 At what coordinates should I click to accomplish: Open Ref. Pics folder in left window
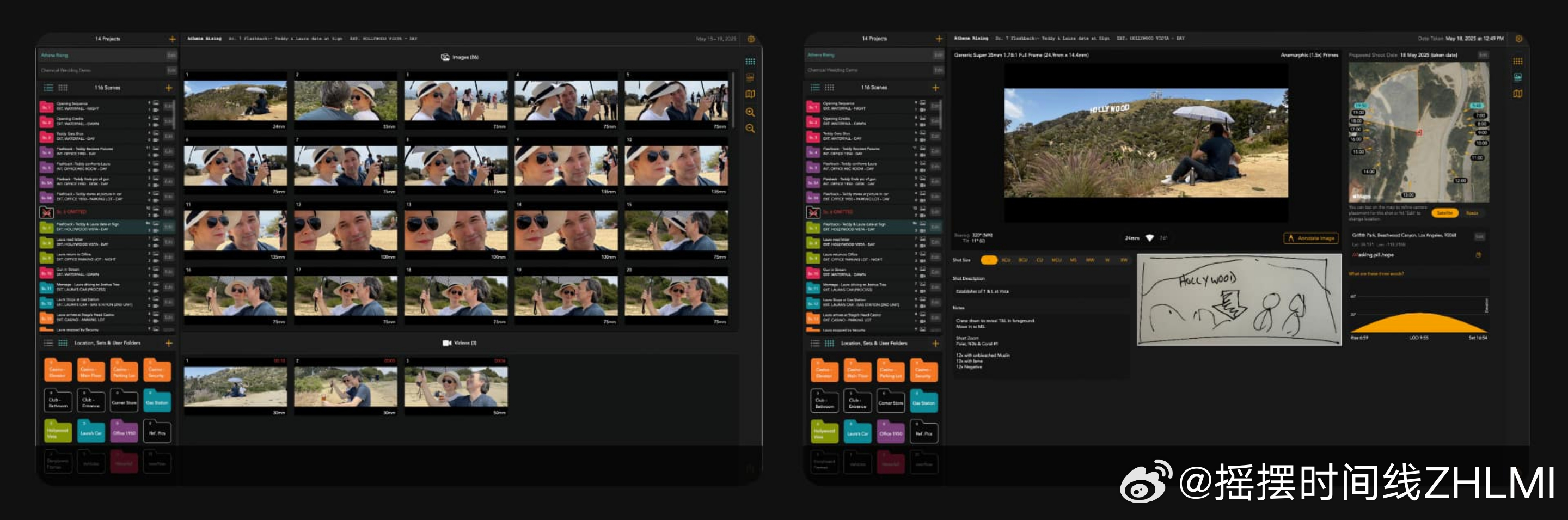point(157,432)
